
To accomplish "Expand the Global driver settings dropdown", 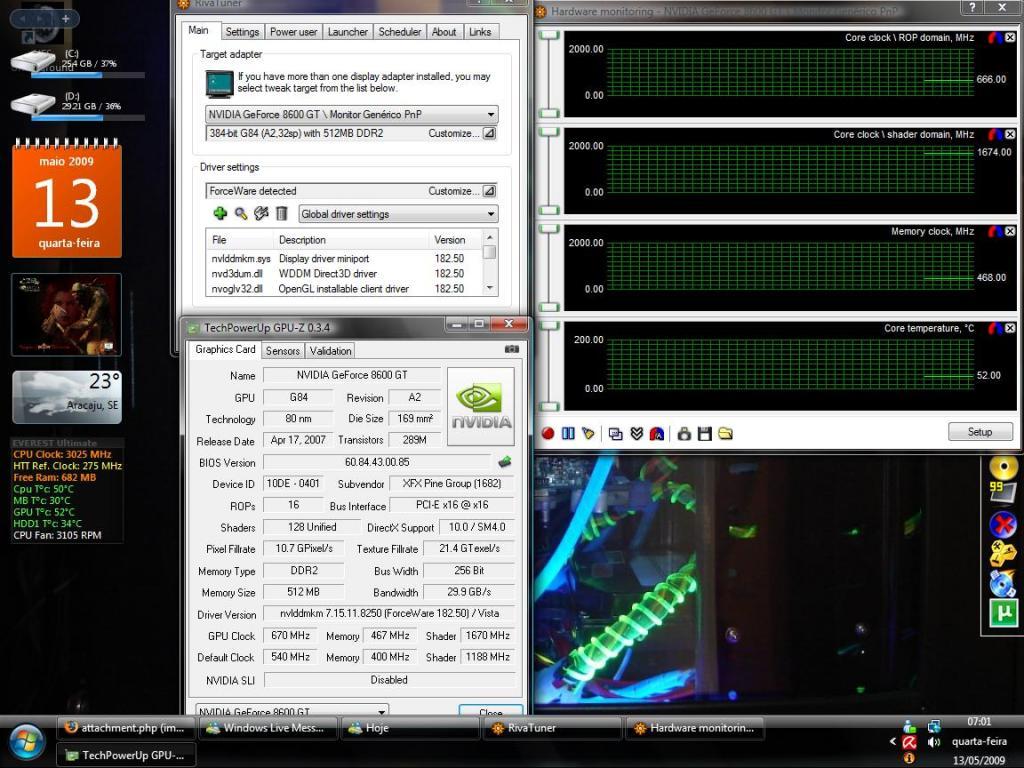I will point(490,214).
